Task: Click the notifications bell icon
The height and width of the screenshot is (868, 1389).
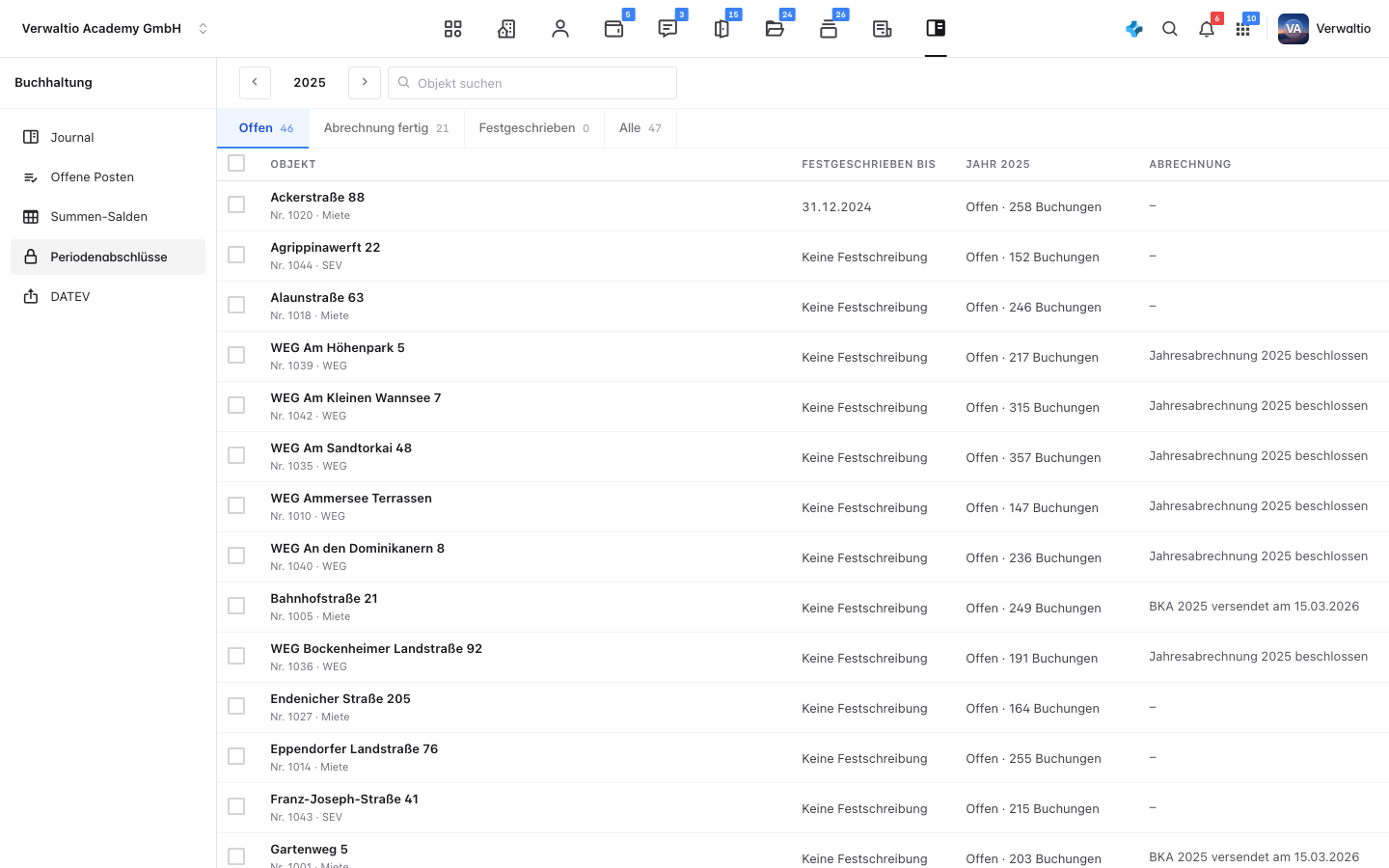Action: pyautogui.click(x=1207, y=29)
